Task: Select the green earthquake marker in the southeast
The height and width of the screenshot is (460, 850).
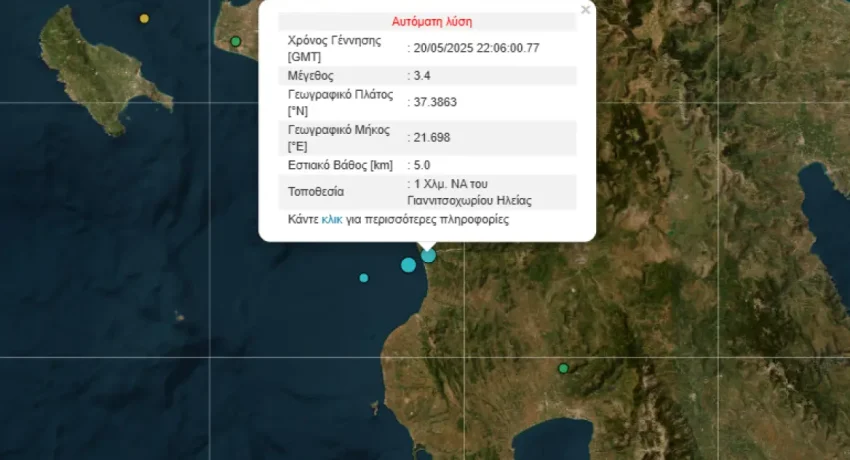Action: (563, 369)
